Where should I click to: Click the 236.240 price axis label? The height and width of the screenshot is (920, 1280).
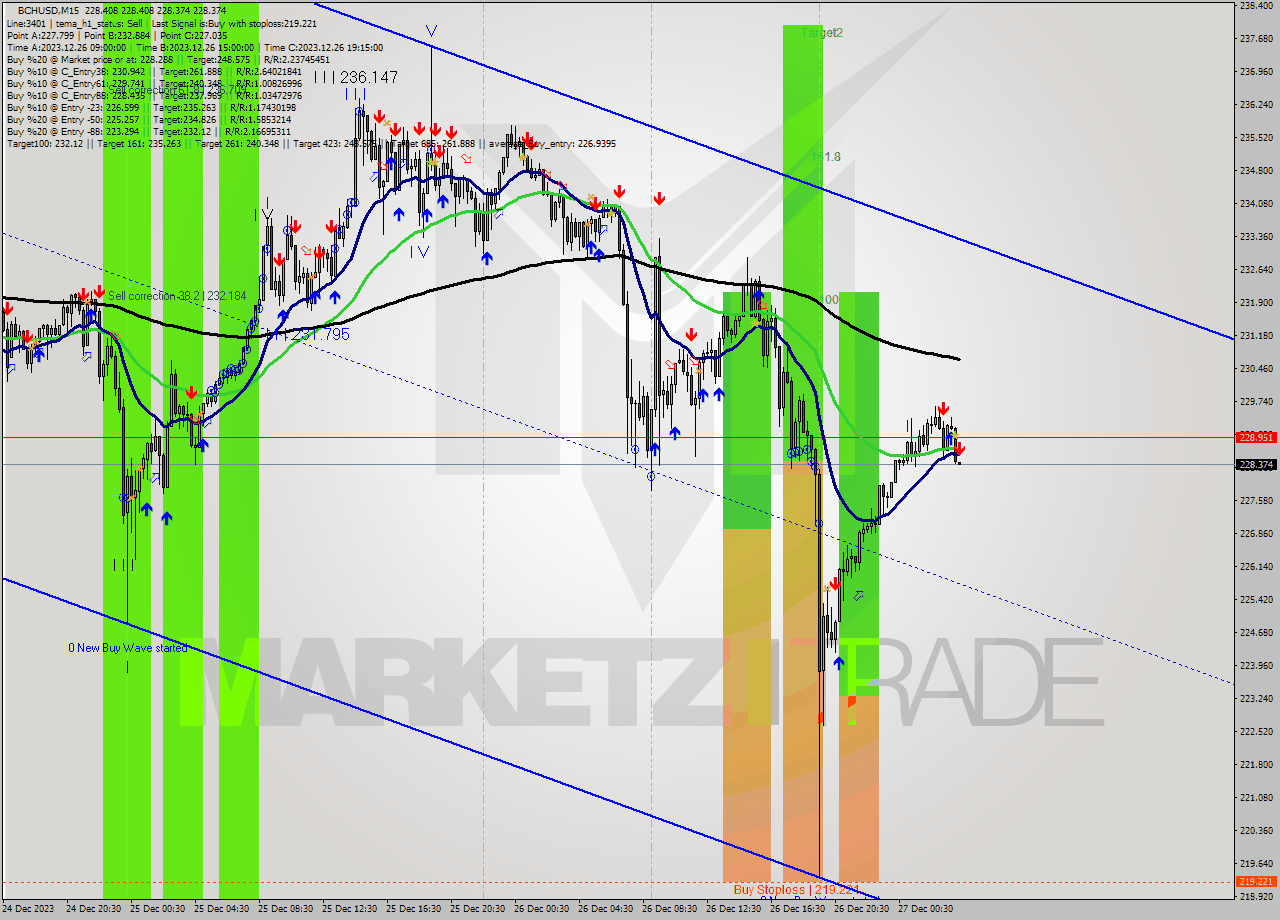[x=1255, y=104]
